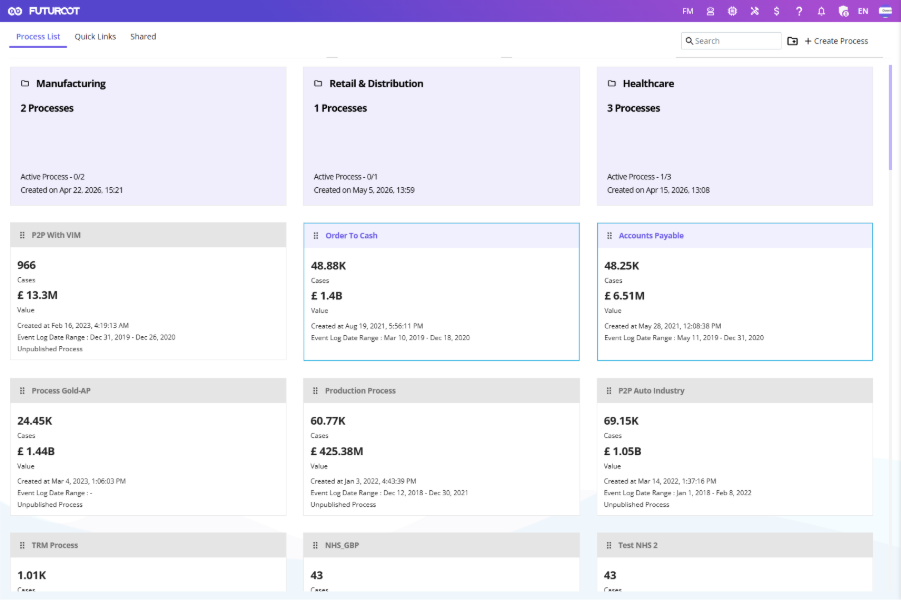Open the EN language selector

point(863,11)
